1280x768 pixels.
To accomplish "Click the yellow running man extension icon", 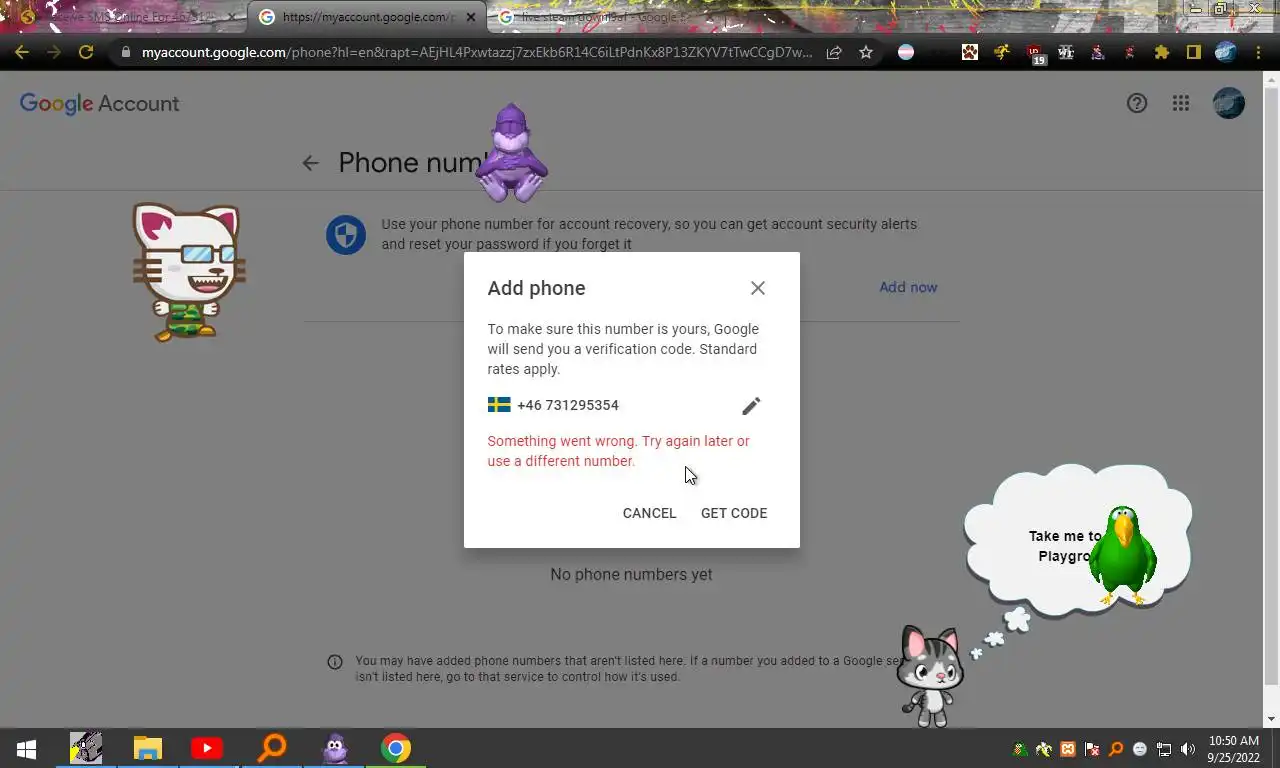I will (1002, 52).
